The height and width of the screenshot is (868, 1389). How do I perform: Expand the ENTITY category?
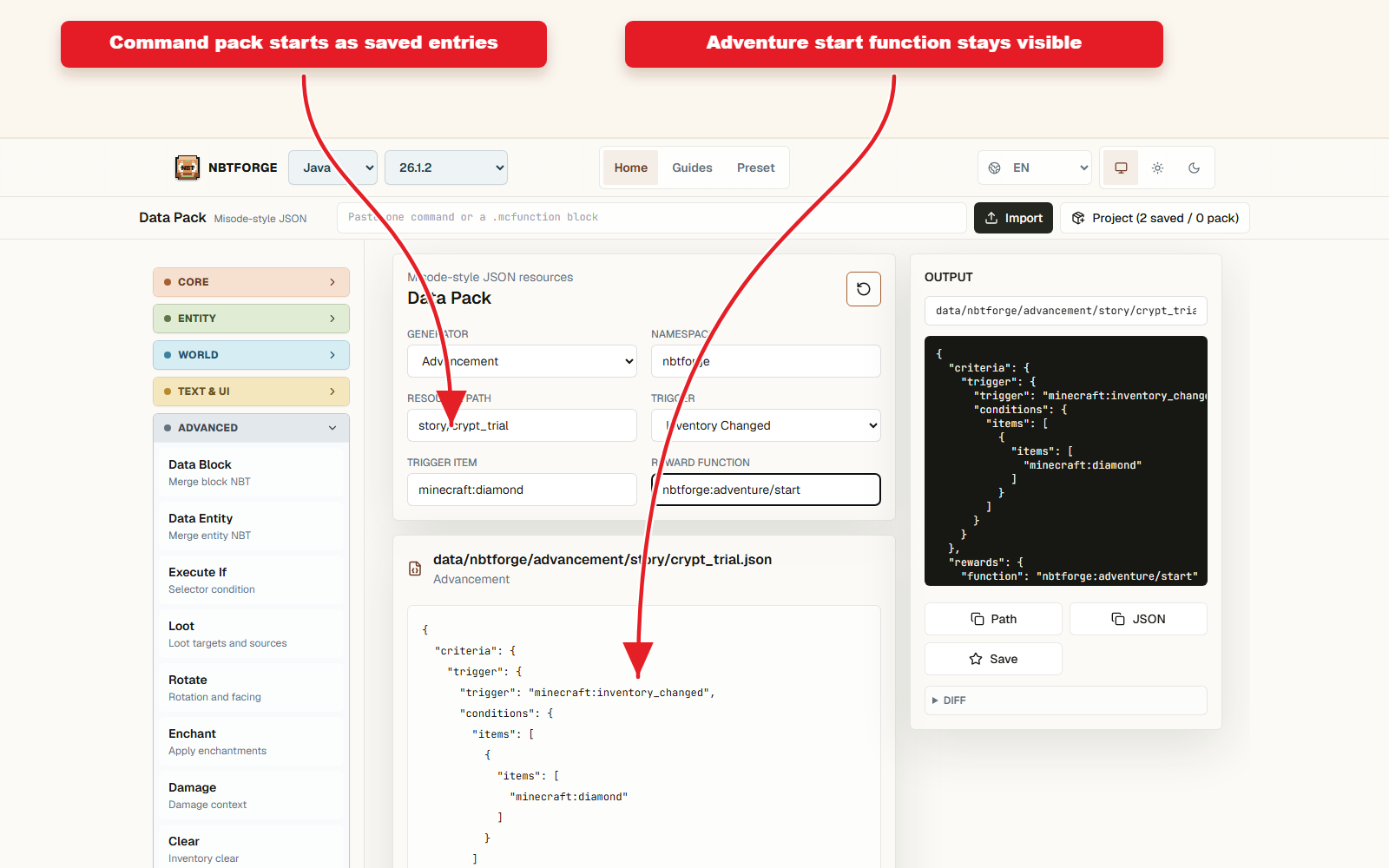pyautogui.click(x=251, y=319)
